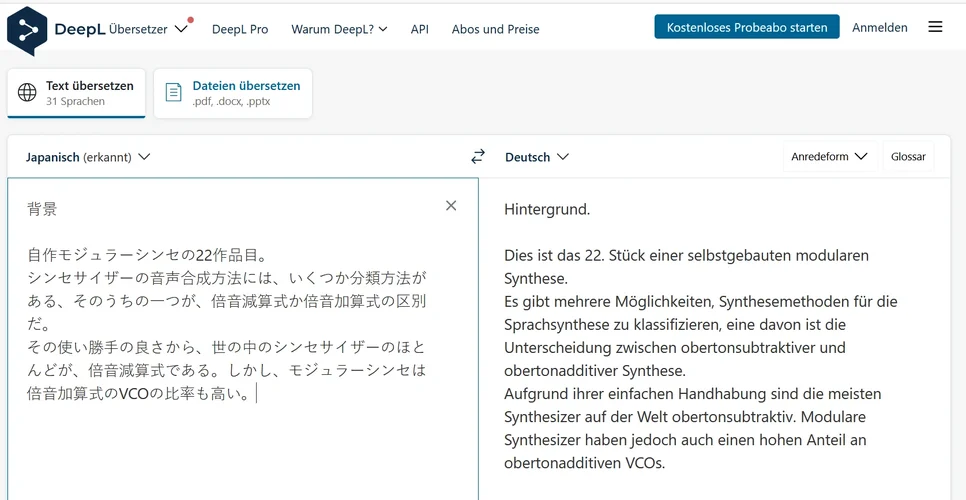This screenshot has height=500, width=966.
Task: Clear the Japanese source text
Action: pos(451,206)
